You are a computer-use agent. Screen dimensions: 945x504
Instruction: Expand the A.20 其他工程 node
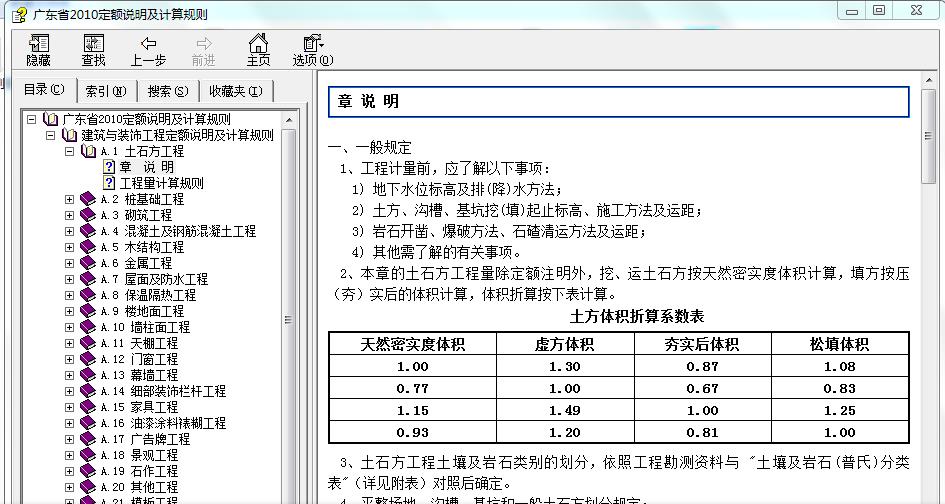pos(69,487)
